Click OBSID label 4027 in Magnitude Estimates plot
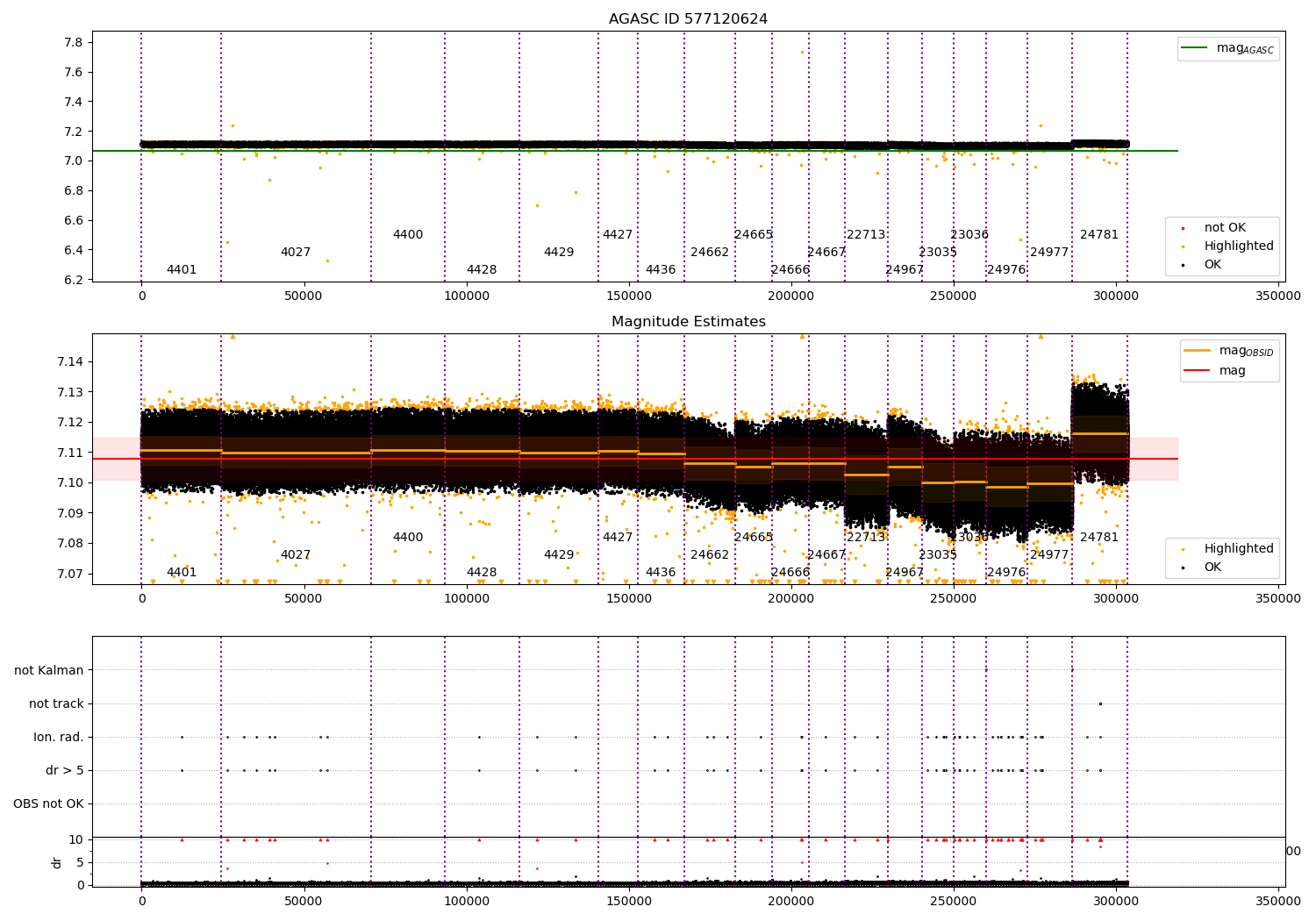Viewport: 1316px width, 921px height. (x=296, y=555)
